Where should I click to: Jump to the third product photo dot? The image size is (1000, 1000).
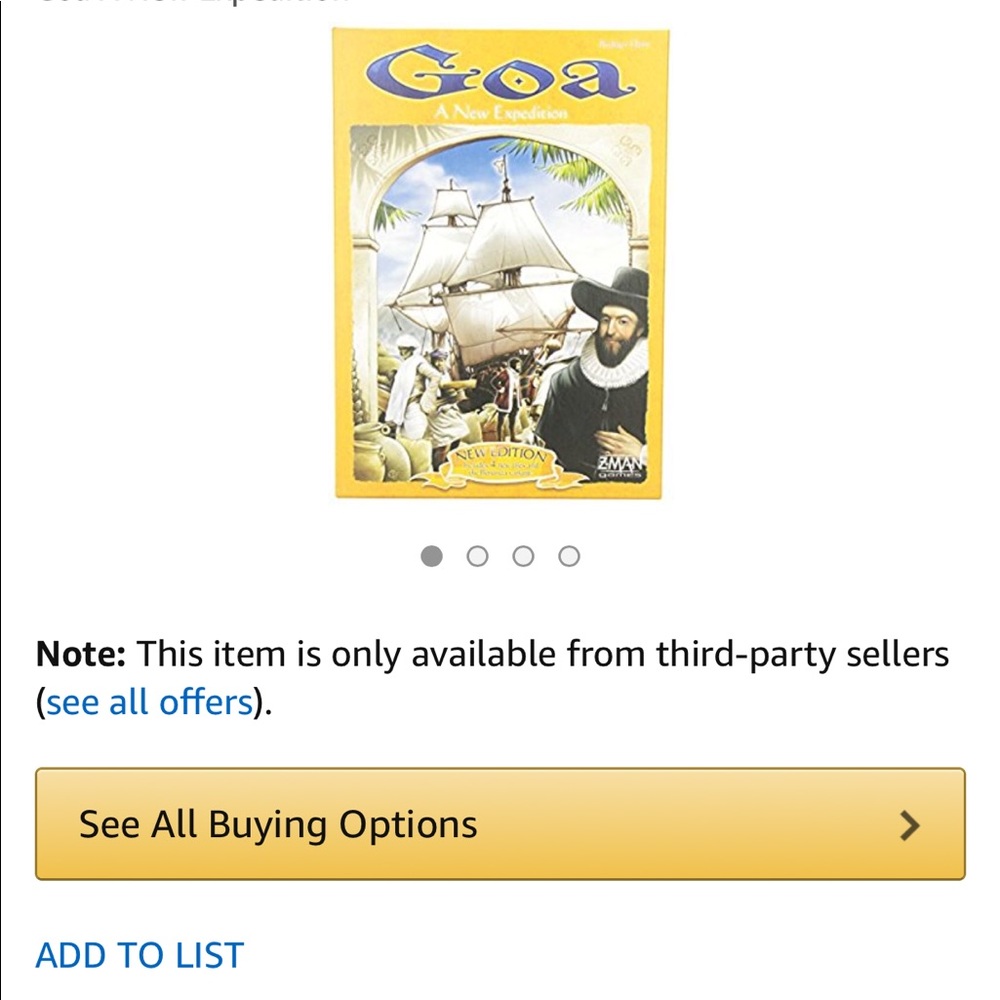(x=524, y=555)
